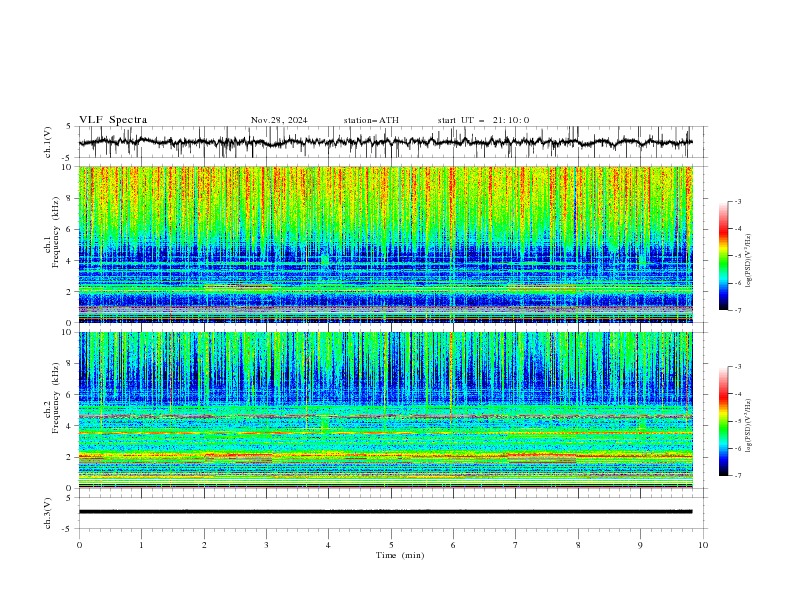This screenshot has width=792, height=612.
Task: Select the "start UT = 21:10:0" text
Action: point(483,120)
